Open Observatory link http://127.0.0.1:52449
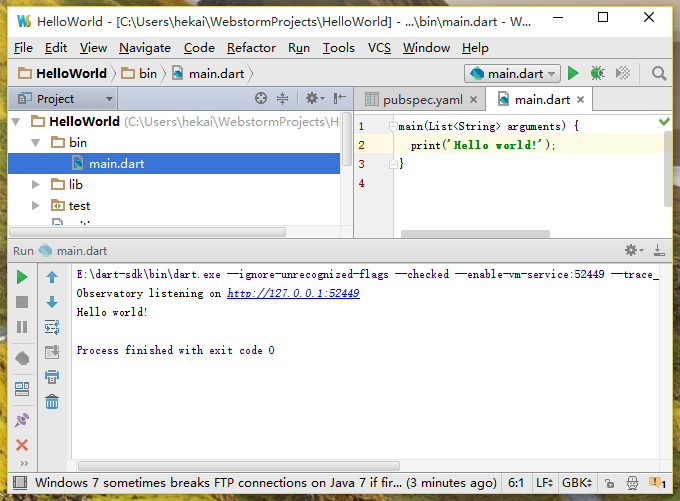This screenshot has width=680, height=501. pos(293,293)
